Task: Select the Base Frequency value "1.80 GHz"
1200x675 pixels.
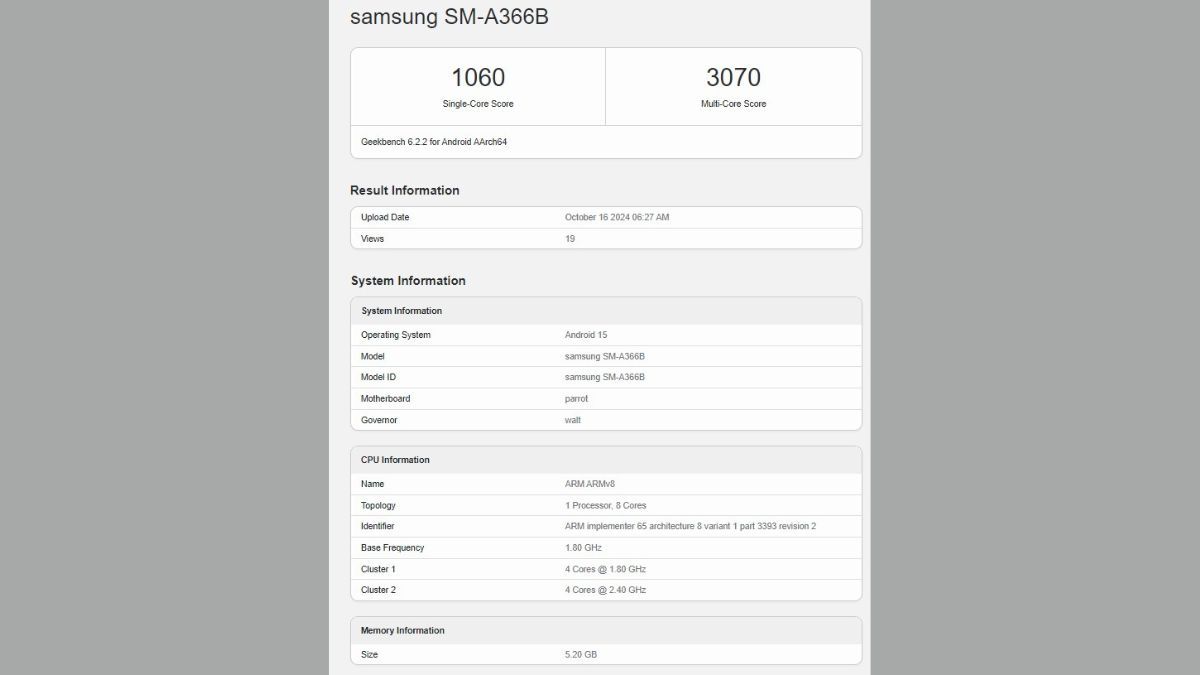Action: tap(583, 548)
